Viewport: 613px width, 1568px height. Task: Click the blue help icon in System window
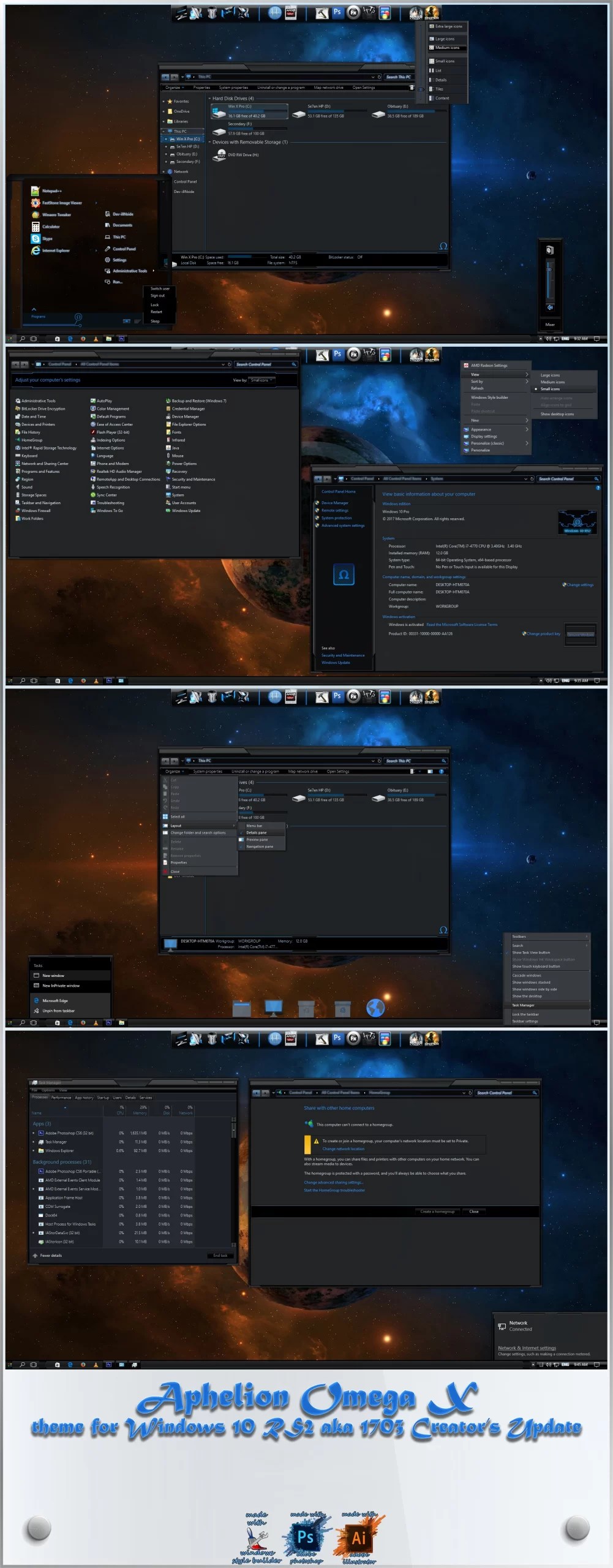tap(598, 488)
